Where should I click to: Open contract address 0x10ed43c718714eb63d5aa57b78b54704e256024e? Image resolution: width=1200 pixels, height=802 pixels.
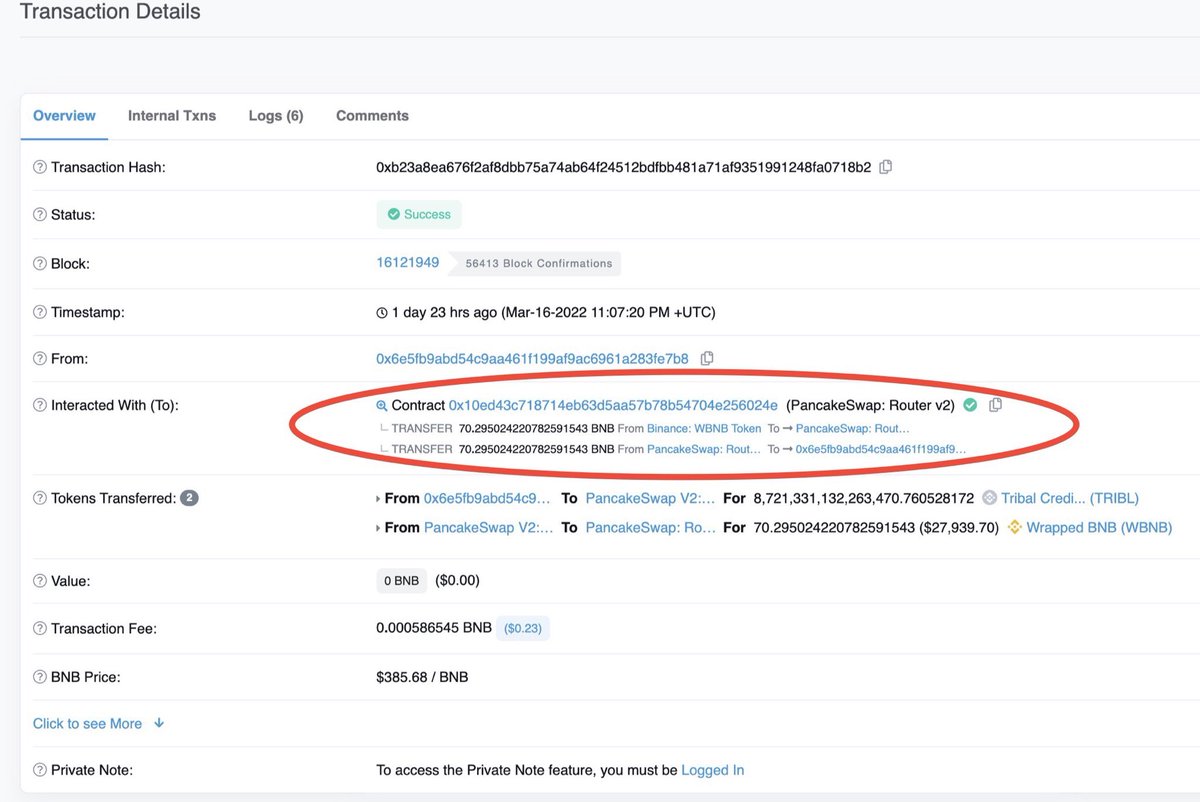613,405
